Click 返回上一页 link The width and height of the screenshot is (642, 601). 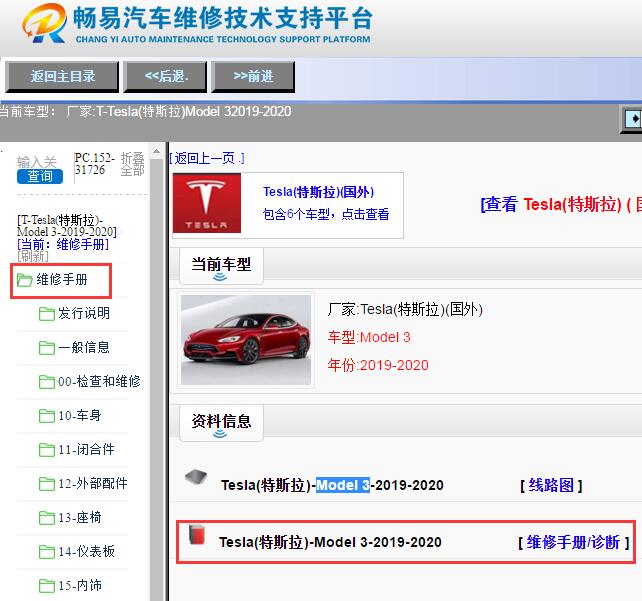pos(207,158)
